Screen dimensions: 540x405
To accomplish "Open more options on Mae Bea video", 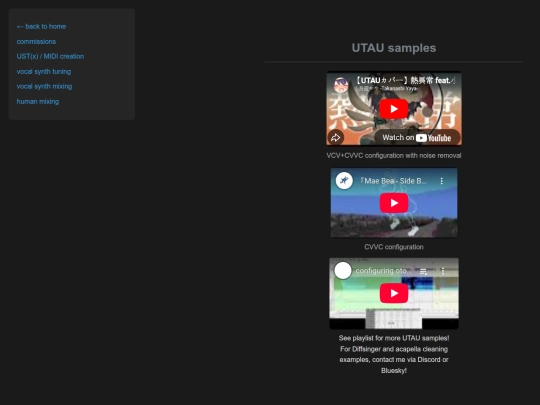I will [442, 181].
